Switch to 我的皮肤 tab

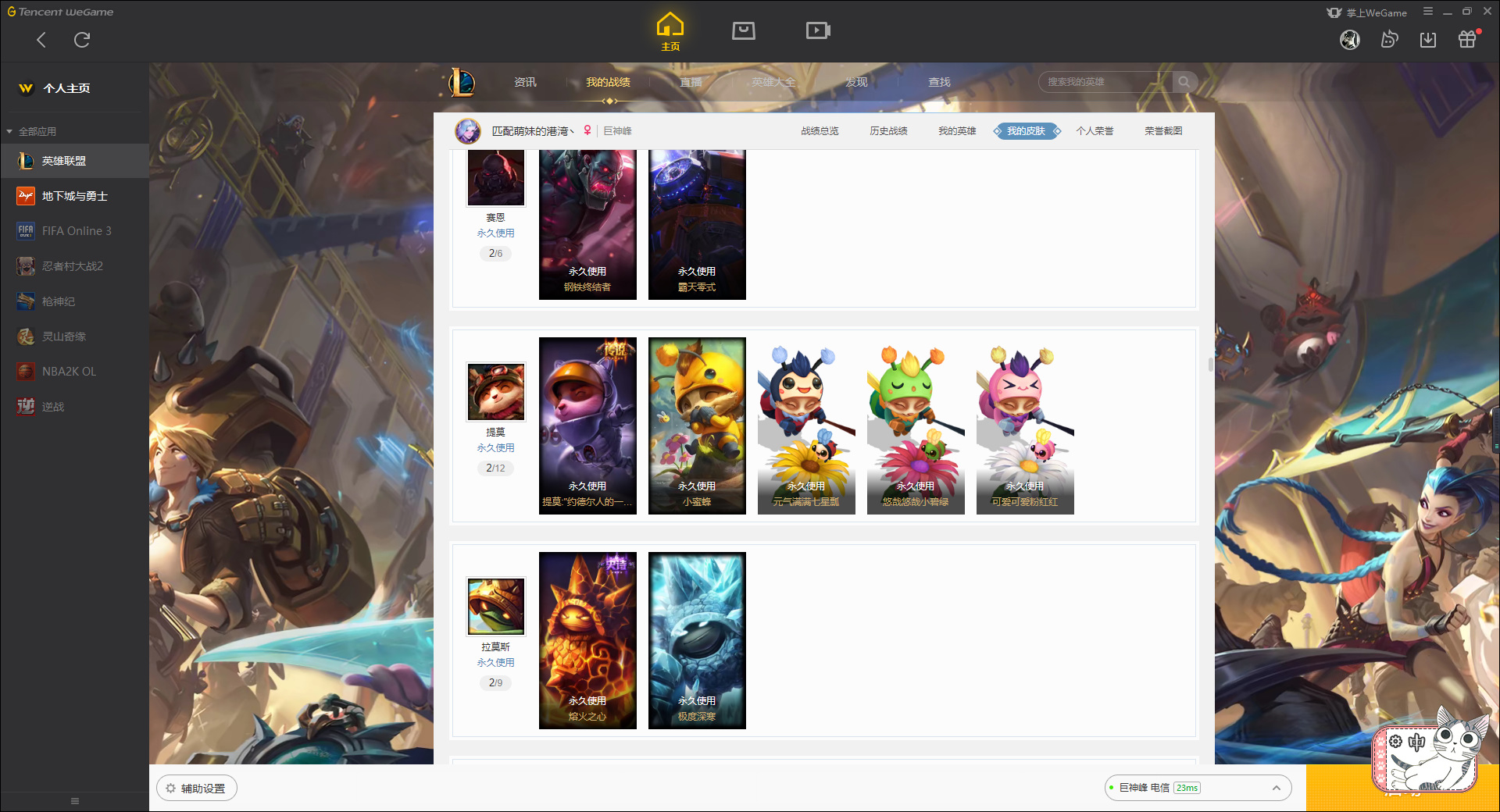pyautogui.click(x=1027, y=131)
